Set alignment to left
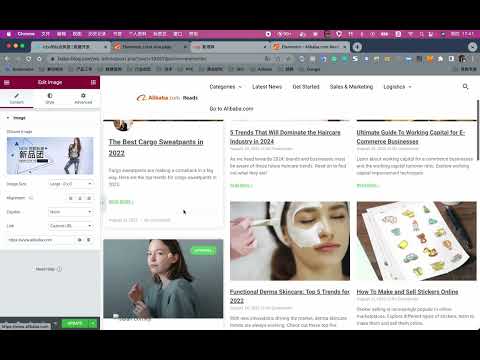 (x=71, y=198)
